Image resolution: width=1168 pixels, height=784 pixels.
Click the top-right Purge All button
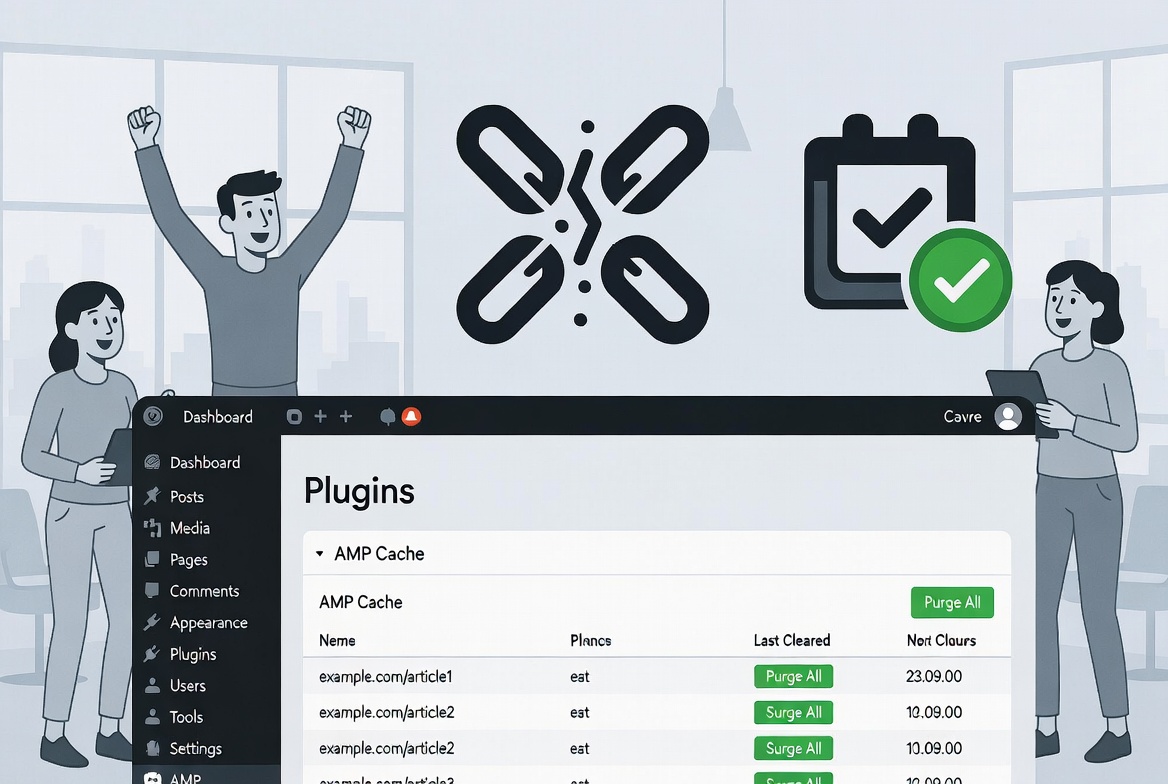[x=952, y=602]
